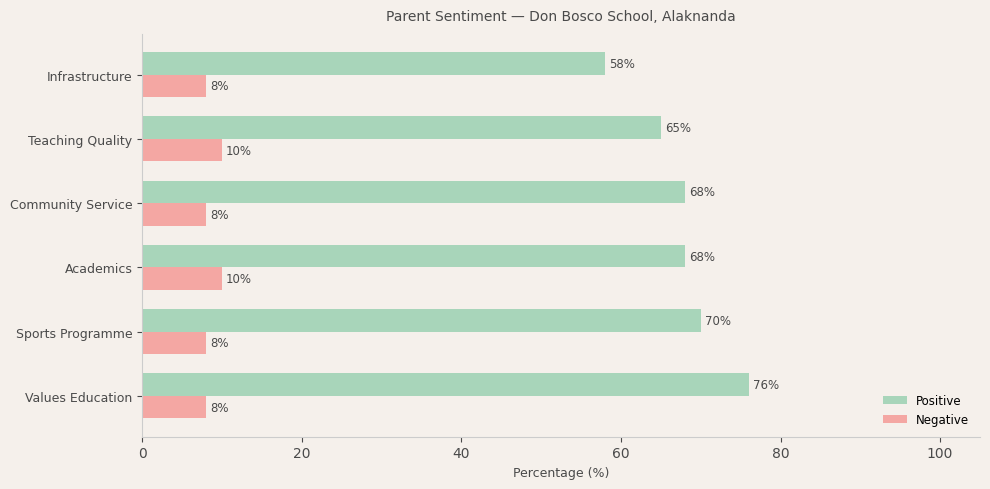
Task: Select the Teaching Quality axis label
Action: (x=80, y=141)
